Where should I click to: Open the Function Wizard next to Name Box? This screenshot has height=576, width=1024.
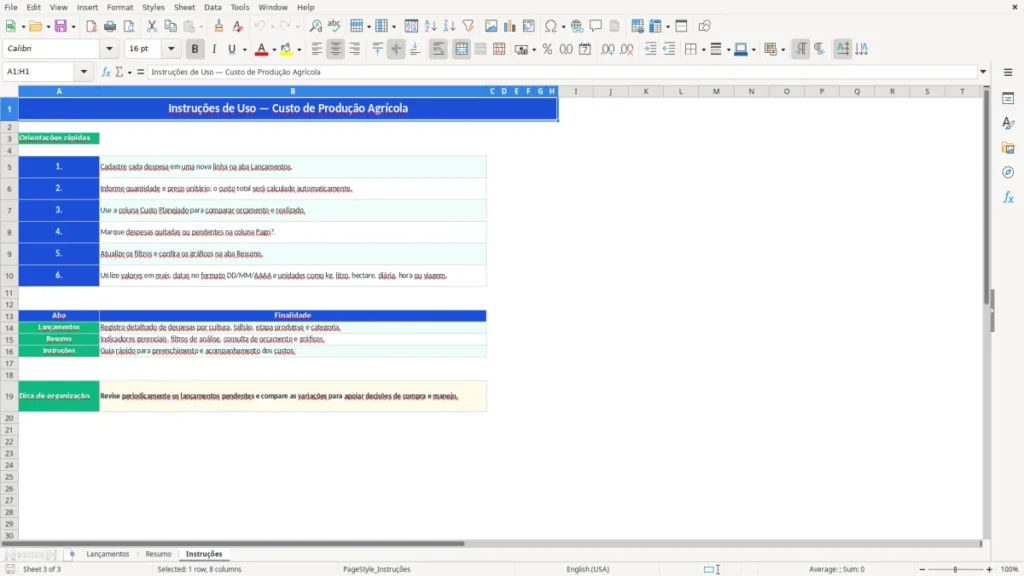pyautogui.click(x=106, y=72)
